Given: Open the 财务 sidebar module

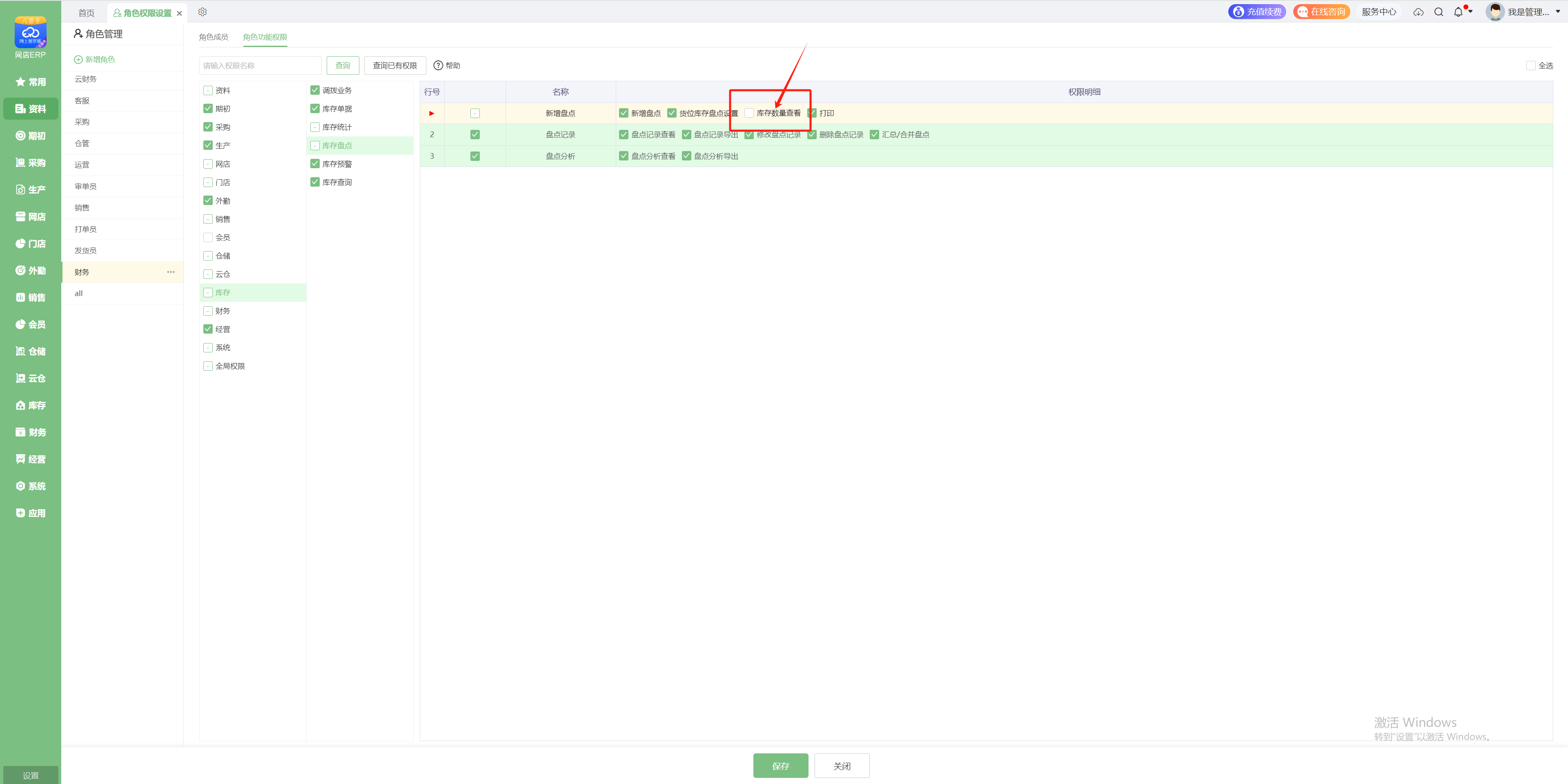Looking at the screenshot, I should pos(31,432).
